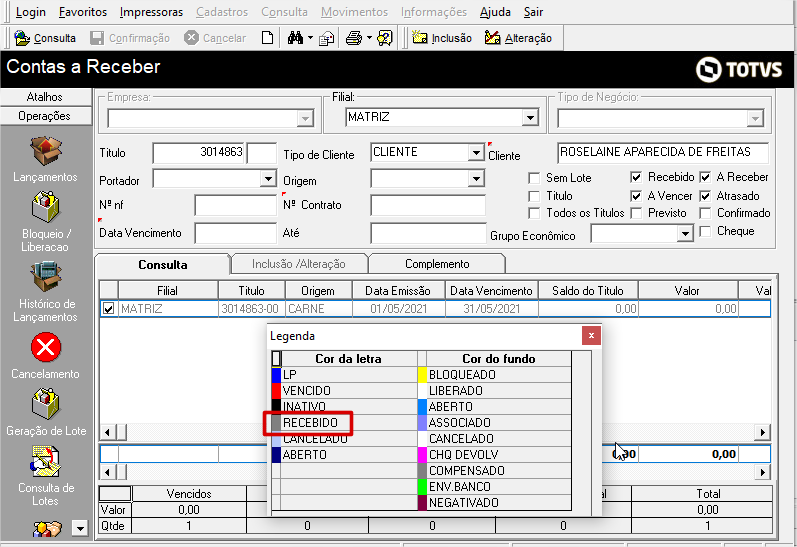The height and width of the screenshot is (547, 797).
Task: Click the green ENV.BANCO color swatch
Action: pos(422,487)
